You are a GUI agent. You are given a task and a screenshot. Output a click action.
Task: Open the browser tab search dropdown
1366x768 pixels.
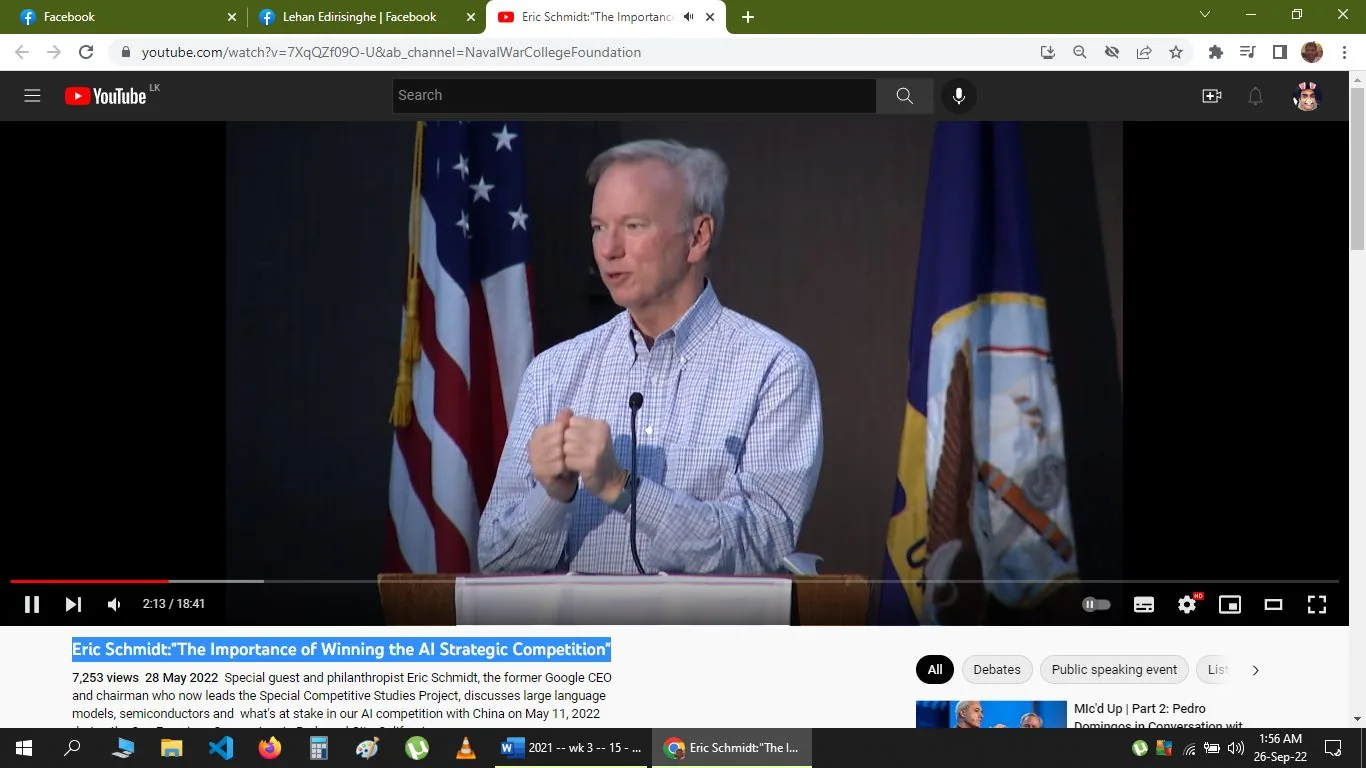coord(1204,15)
